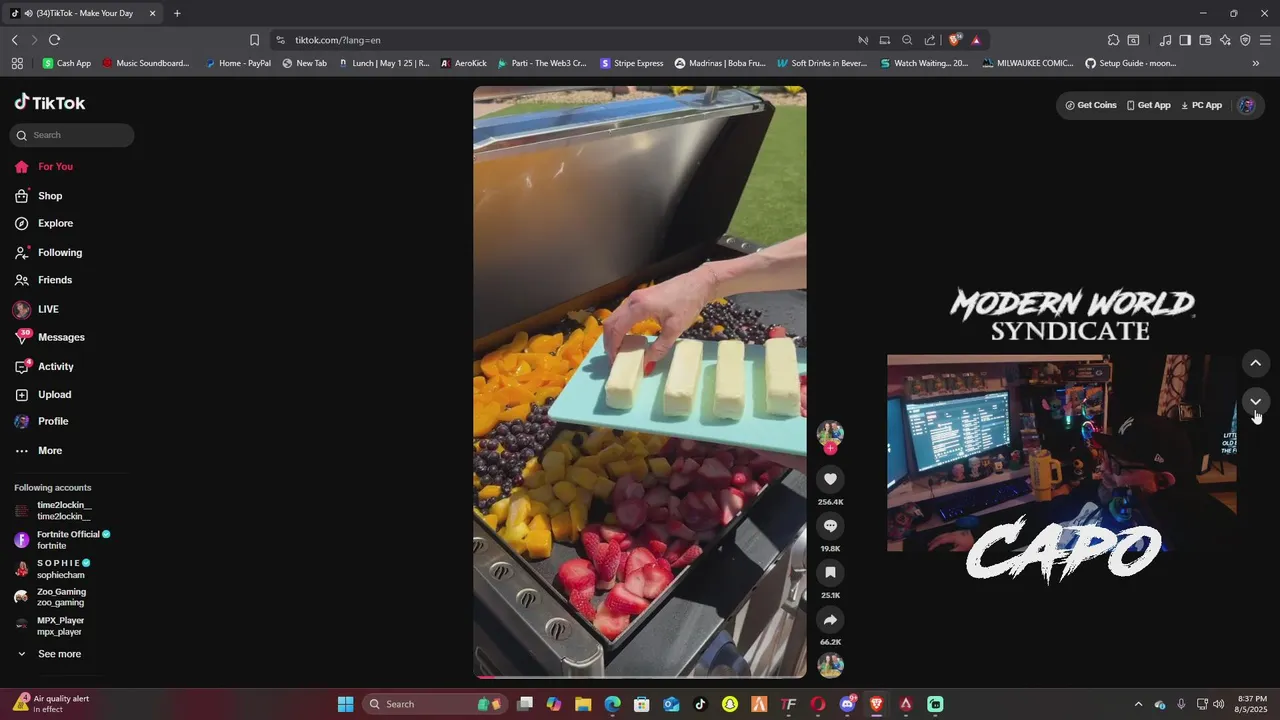Click the Get App button
1280x720 pixels.
pyautogui.click(x=1148, y=105)
